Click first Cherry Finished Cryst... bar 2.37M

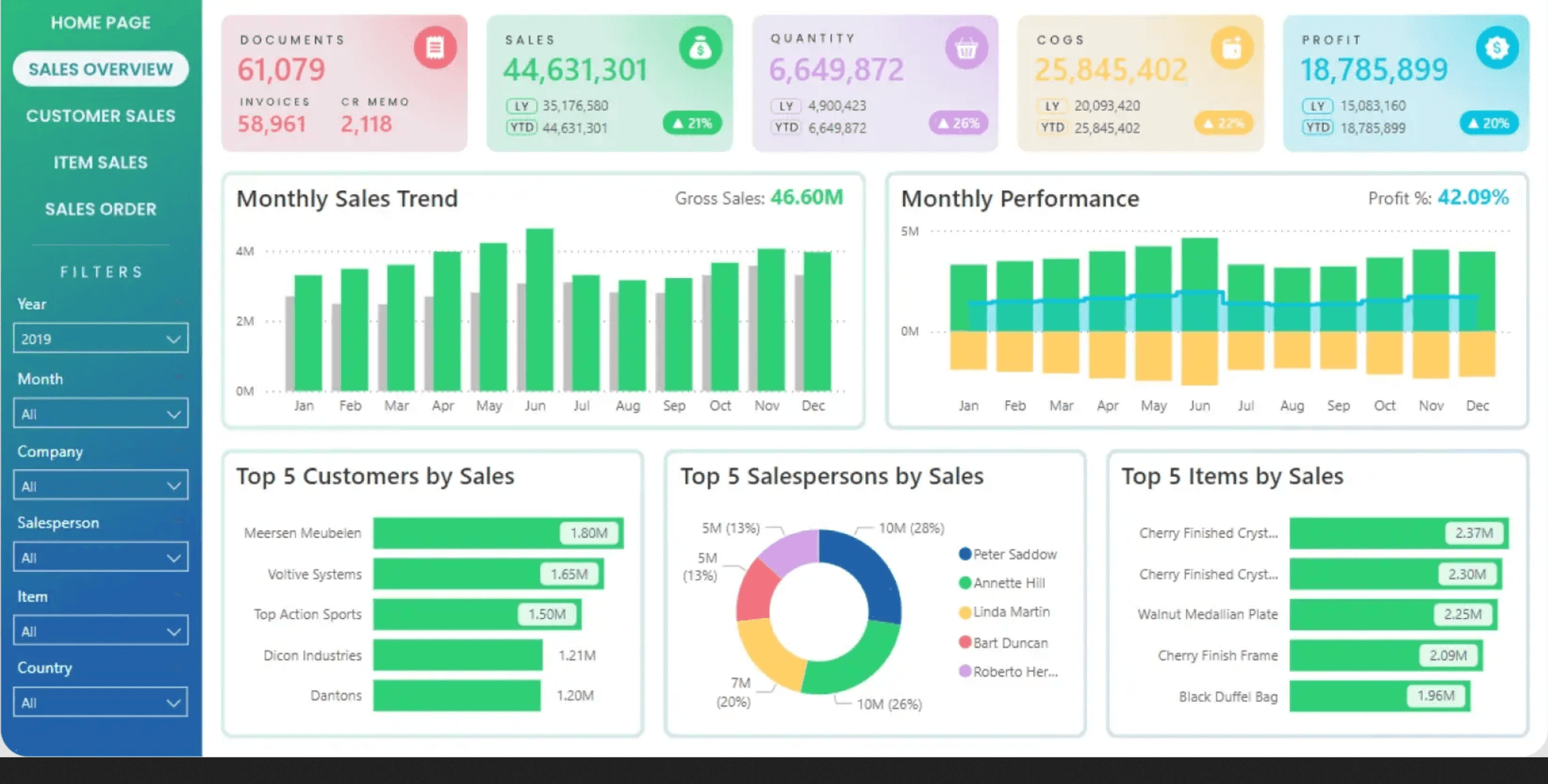click(1399, 533)
